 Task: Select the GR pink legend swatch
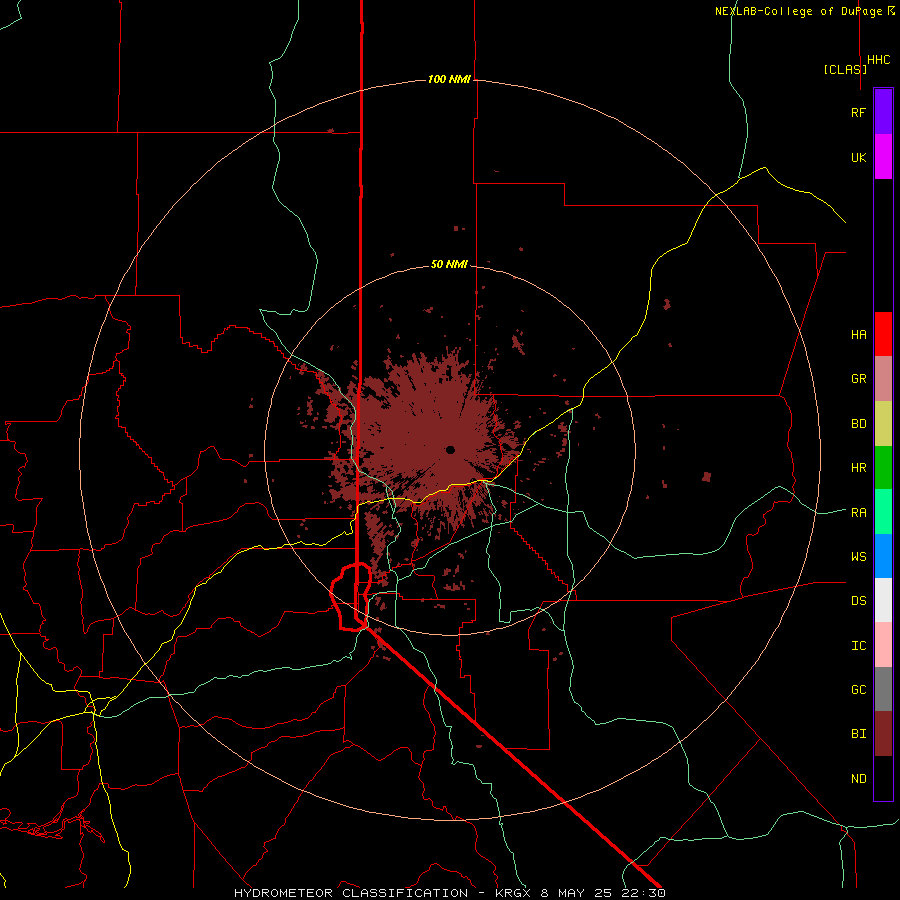[x=883, y=379]
